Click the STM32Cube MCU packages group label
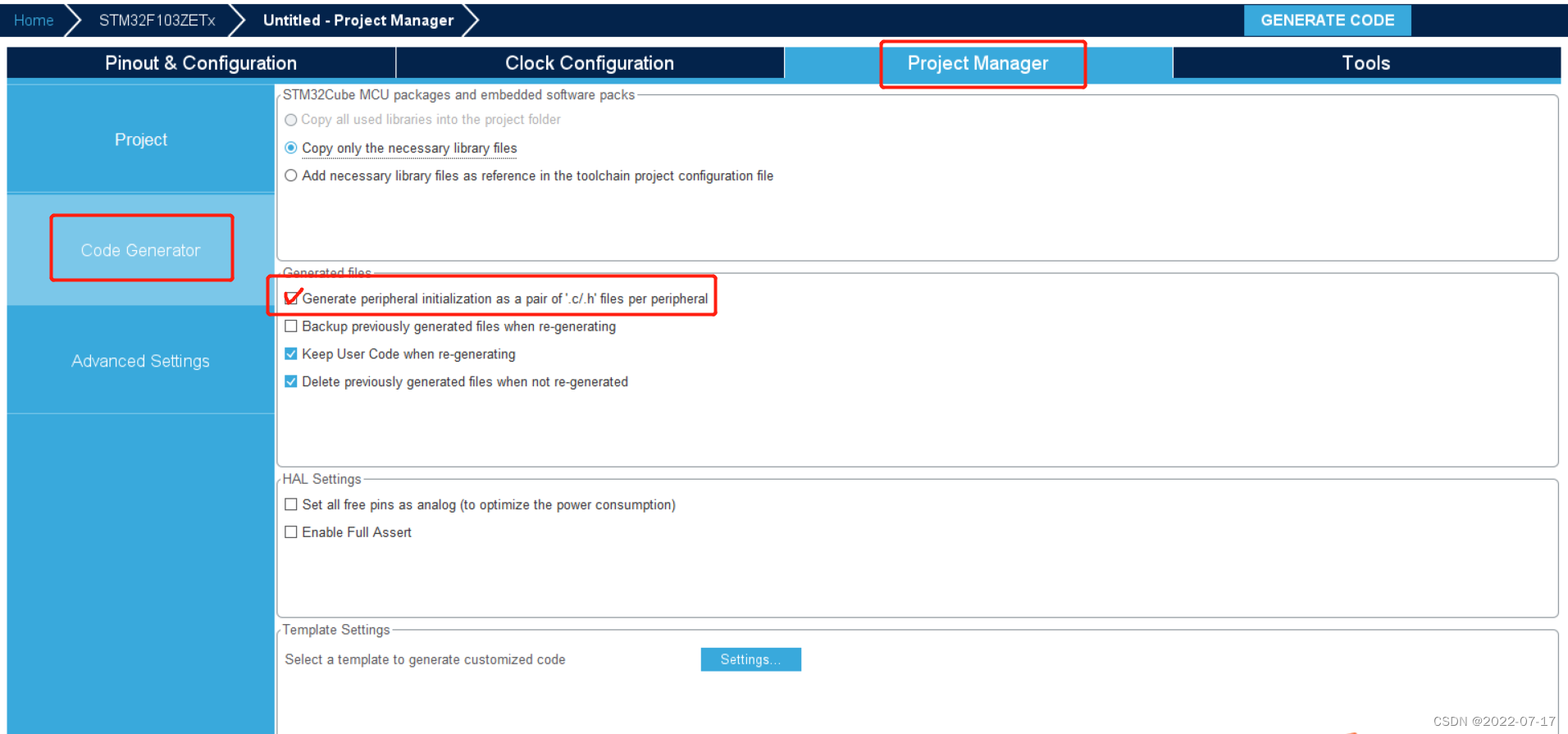 point(458,95)
